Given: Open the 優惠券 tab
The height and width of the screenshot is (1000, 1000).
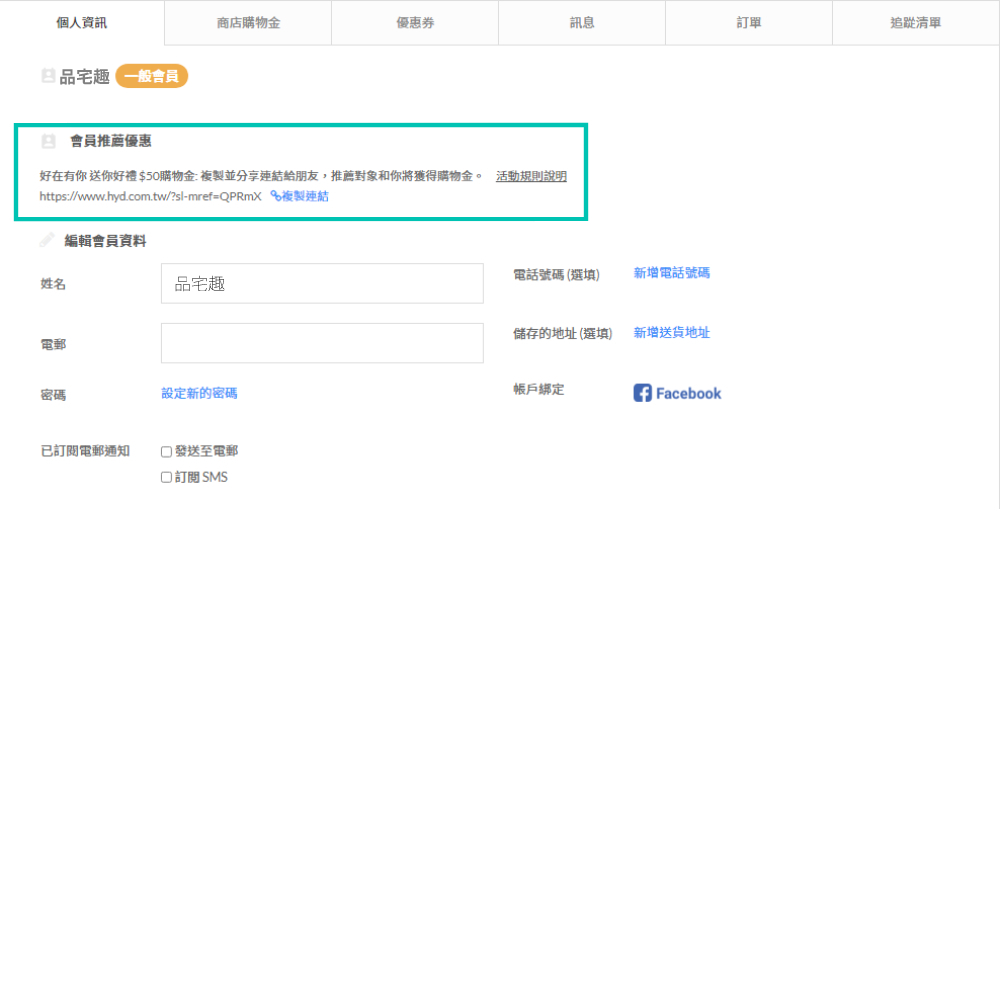Looking at the screenshot, I should tap(415, 23).
